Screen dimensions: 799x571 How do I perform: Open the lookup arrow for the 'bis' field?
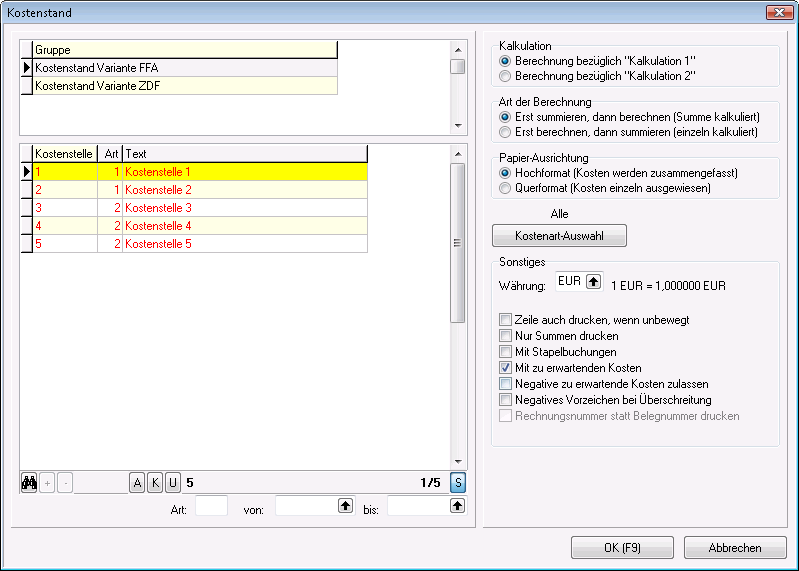[458, 506]
